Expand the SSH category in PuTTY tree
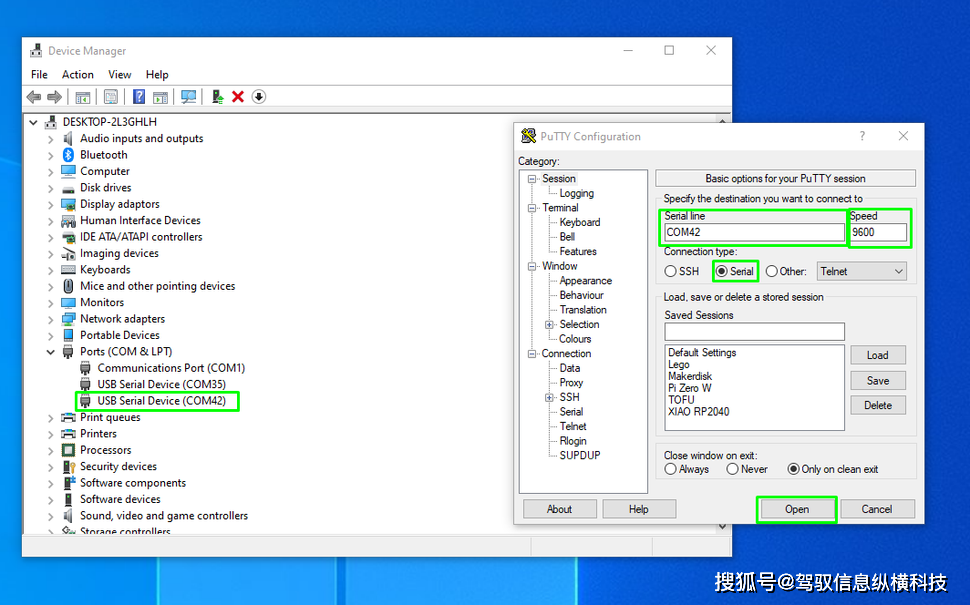 (549, 397)
